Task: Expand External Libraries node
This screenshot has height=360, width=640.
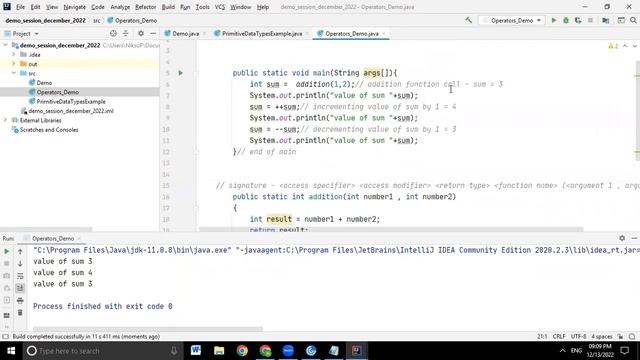Action: pyautogui.click(x=5, y=120)
